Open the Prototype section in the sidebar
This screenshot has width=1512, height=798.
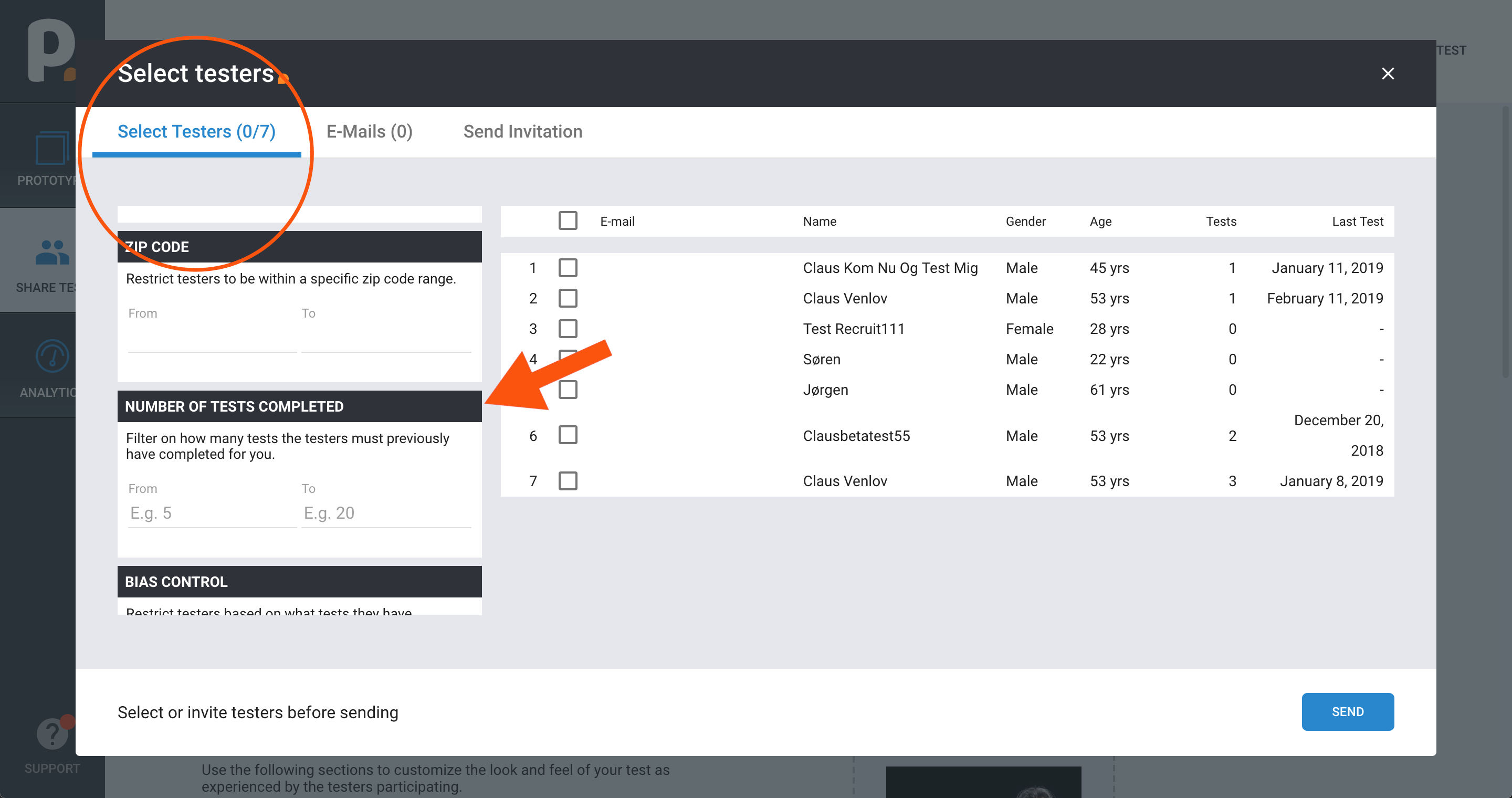coord(51,156)
